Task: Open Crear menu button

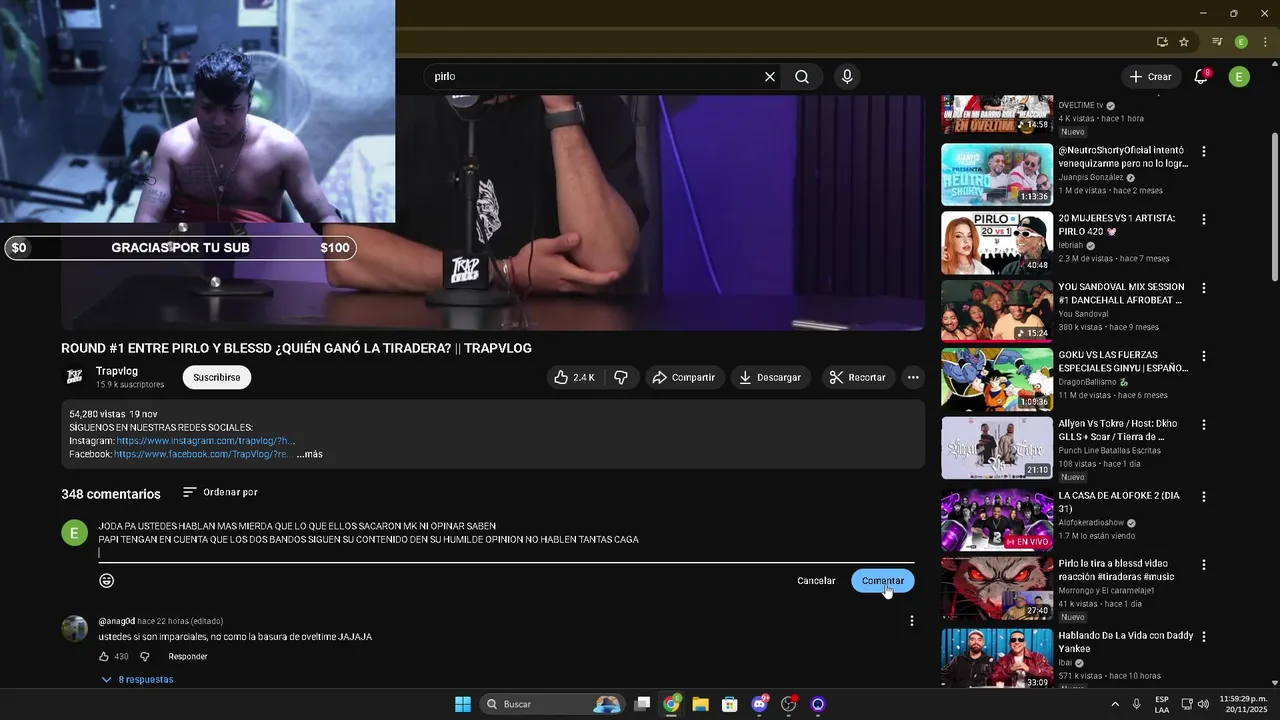Action: 1150,77
